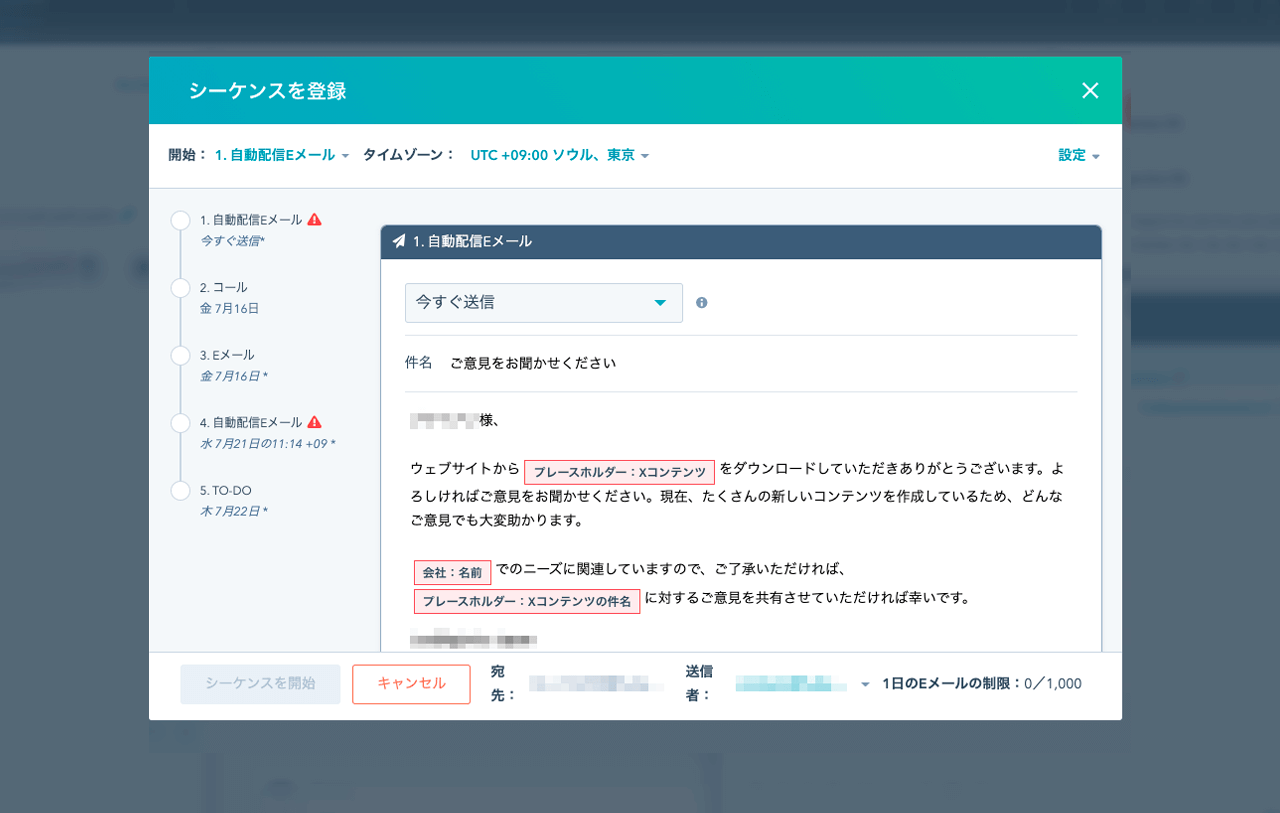Open step 1. 自動配信Eメール in sidebar
The height and width of the screenshot is (813, 1280).
pyautogui.click(x=250, y=219)
